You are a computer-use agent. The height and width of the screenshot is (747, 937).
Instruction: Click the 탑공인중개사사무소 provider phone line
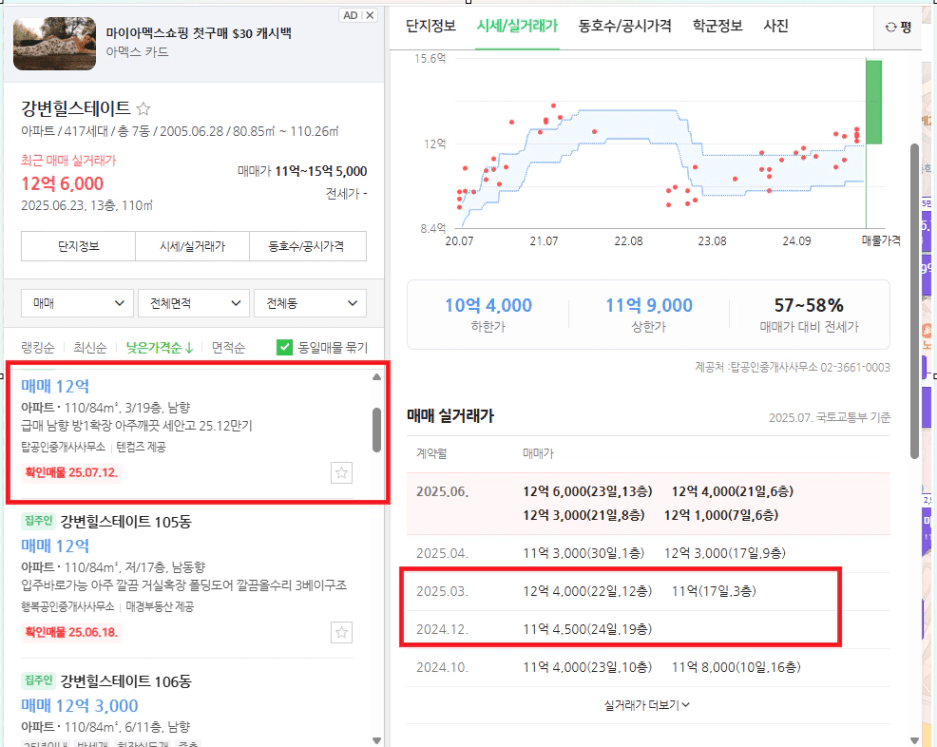tap(792, 368)
